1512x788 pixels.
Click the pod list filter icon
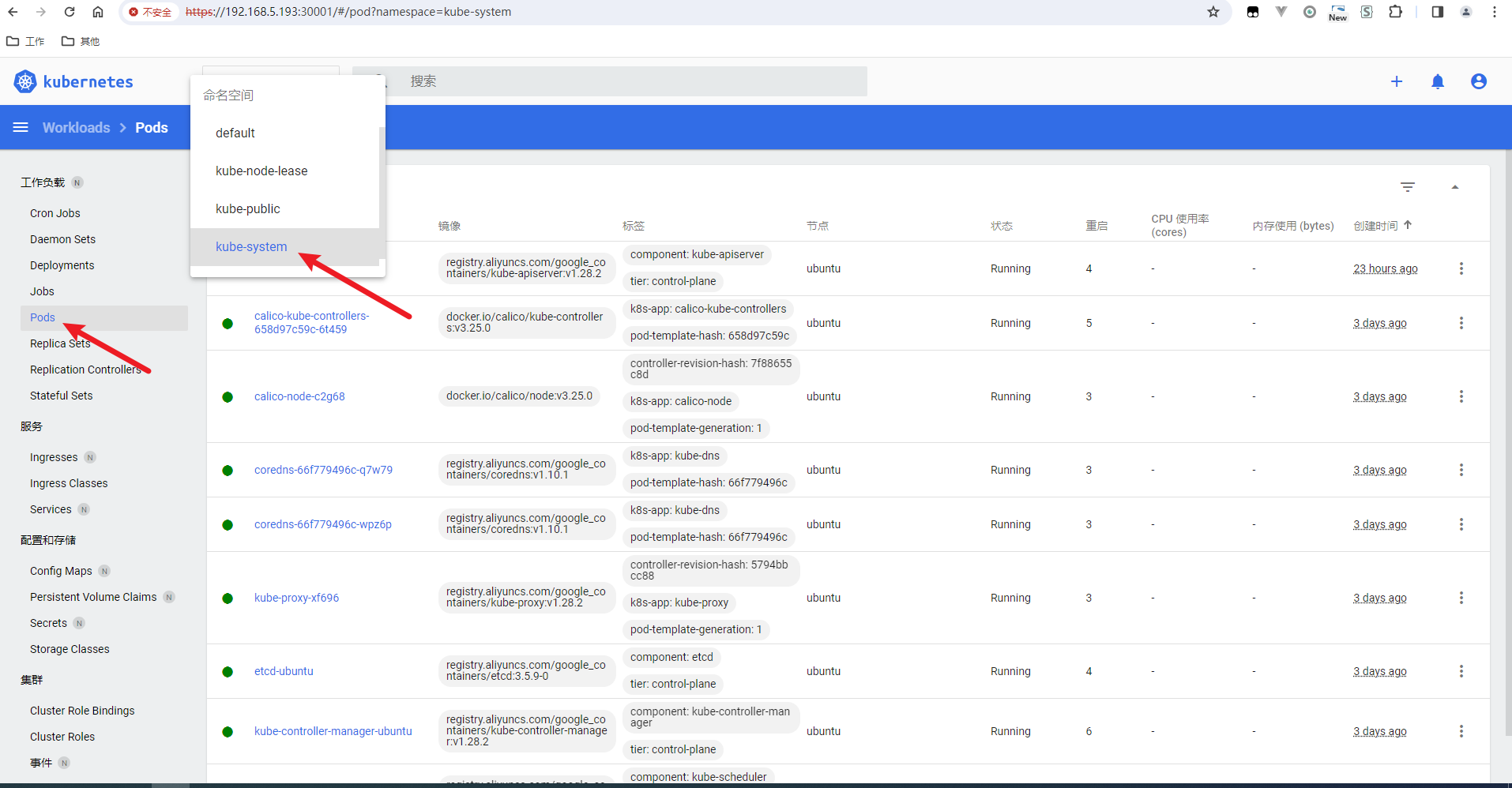[1408, 187]
